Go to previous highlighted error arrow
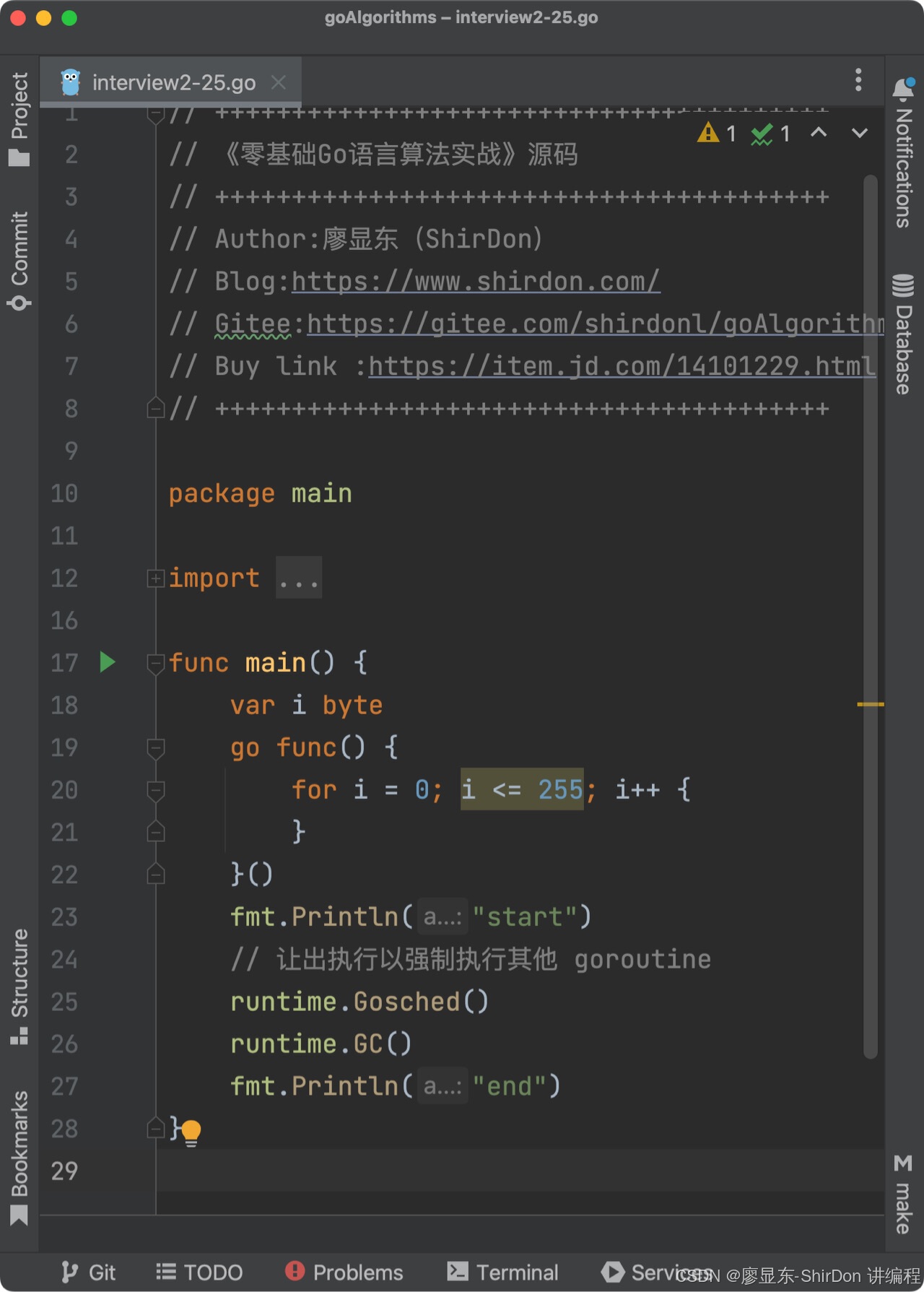 coord(819,132)
